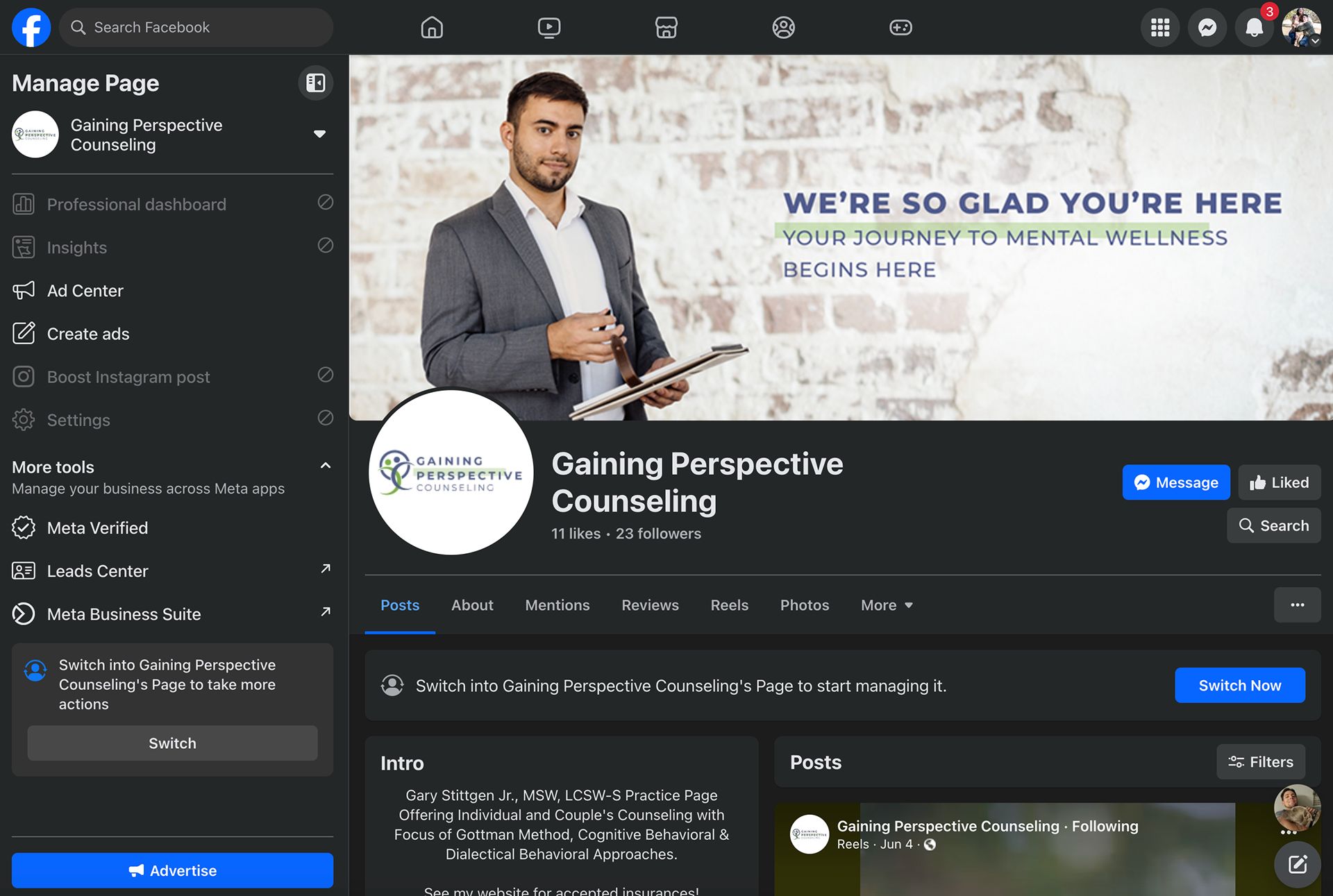
Task: Open the Meta Verified menu item
Action: 172,527
